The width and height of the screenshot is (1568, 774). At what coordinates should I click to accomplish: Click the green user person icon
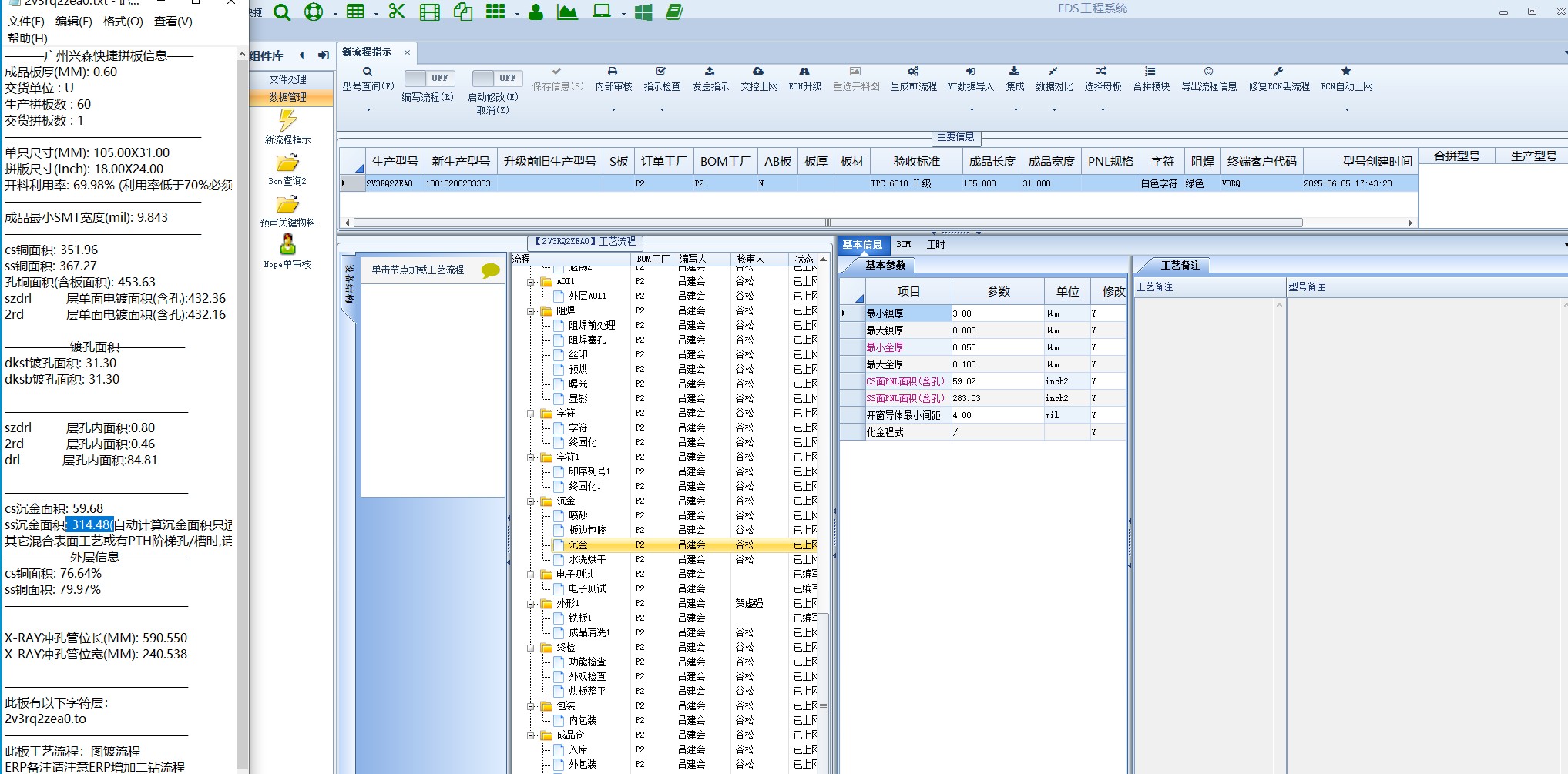coord(536,12)
